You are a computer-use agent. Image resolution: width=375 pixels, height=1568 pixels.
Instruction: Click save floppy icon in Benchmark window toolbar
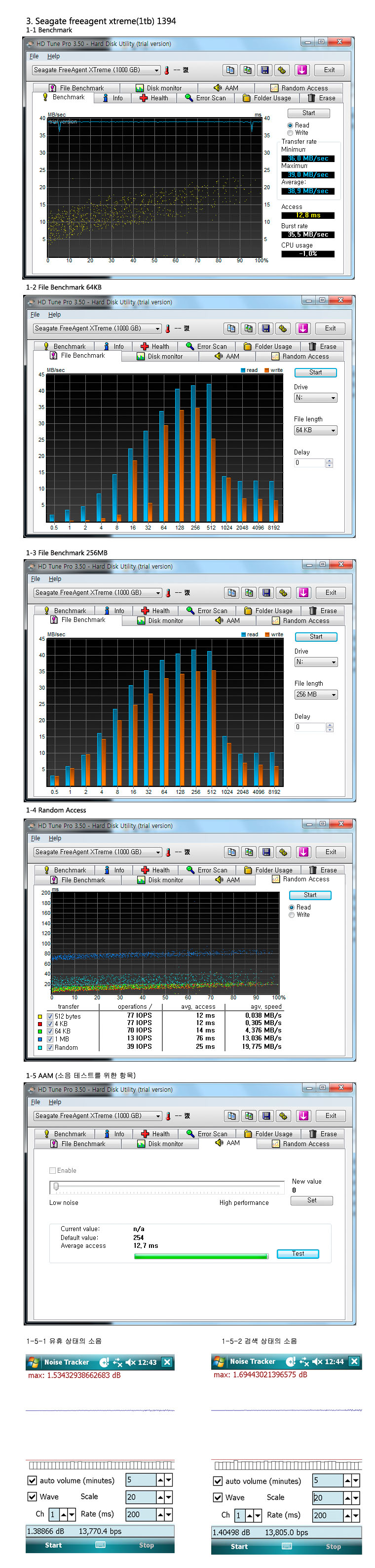(264, 70)
